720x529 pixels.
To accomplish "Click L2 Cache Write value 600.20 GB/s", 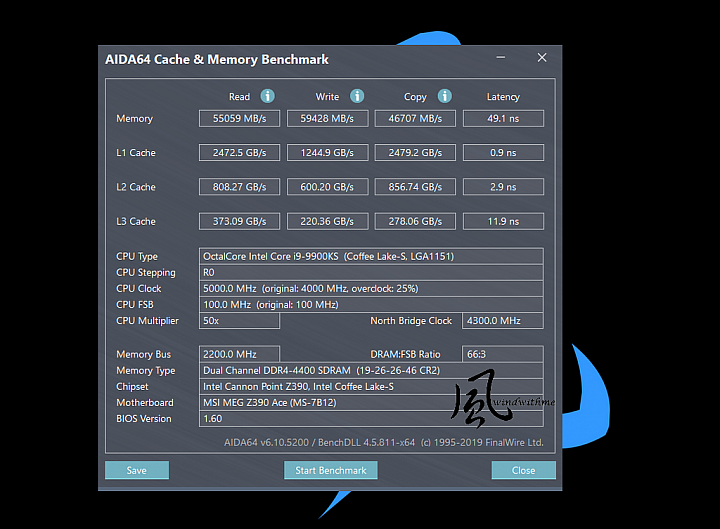I will pyautogui.click(x=327, y=187).
